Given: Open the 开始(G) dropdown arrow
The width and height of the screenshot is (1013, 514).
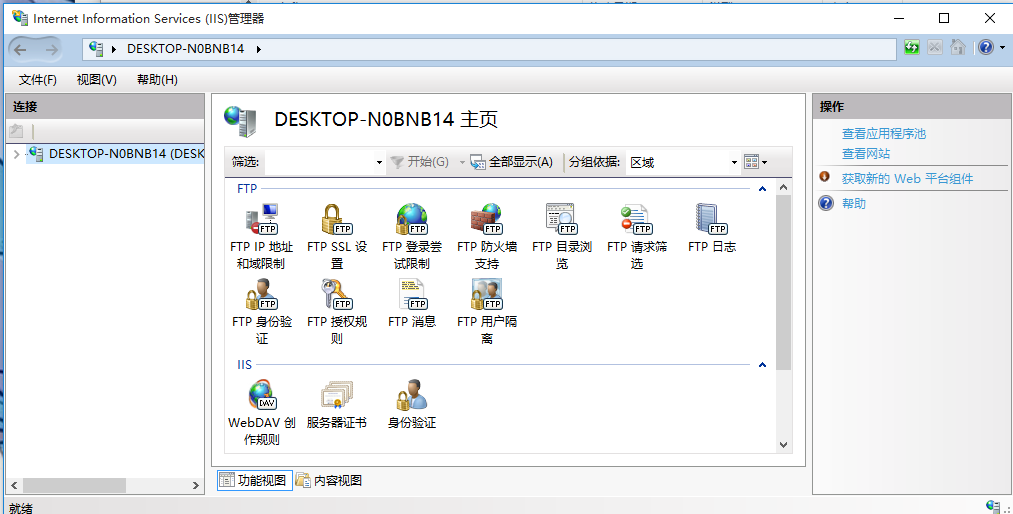Looking at the screenshot, I should tap(462, 163).
